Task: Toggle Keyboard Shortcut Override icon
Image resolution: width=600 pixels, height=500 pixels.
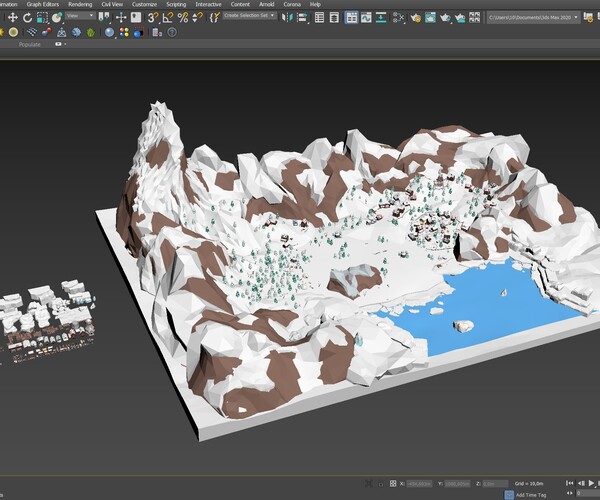Action: 136,18
